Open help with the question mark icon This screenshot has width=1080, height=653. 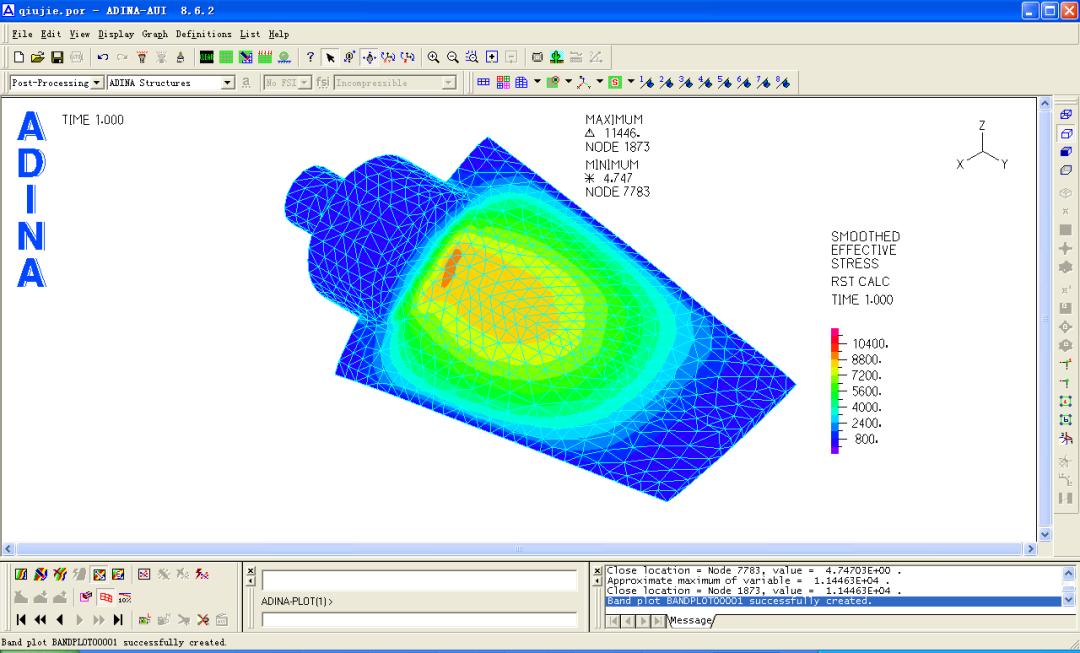pos(310,58)
